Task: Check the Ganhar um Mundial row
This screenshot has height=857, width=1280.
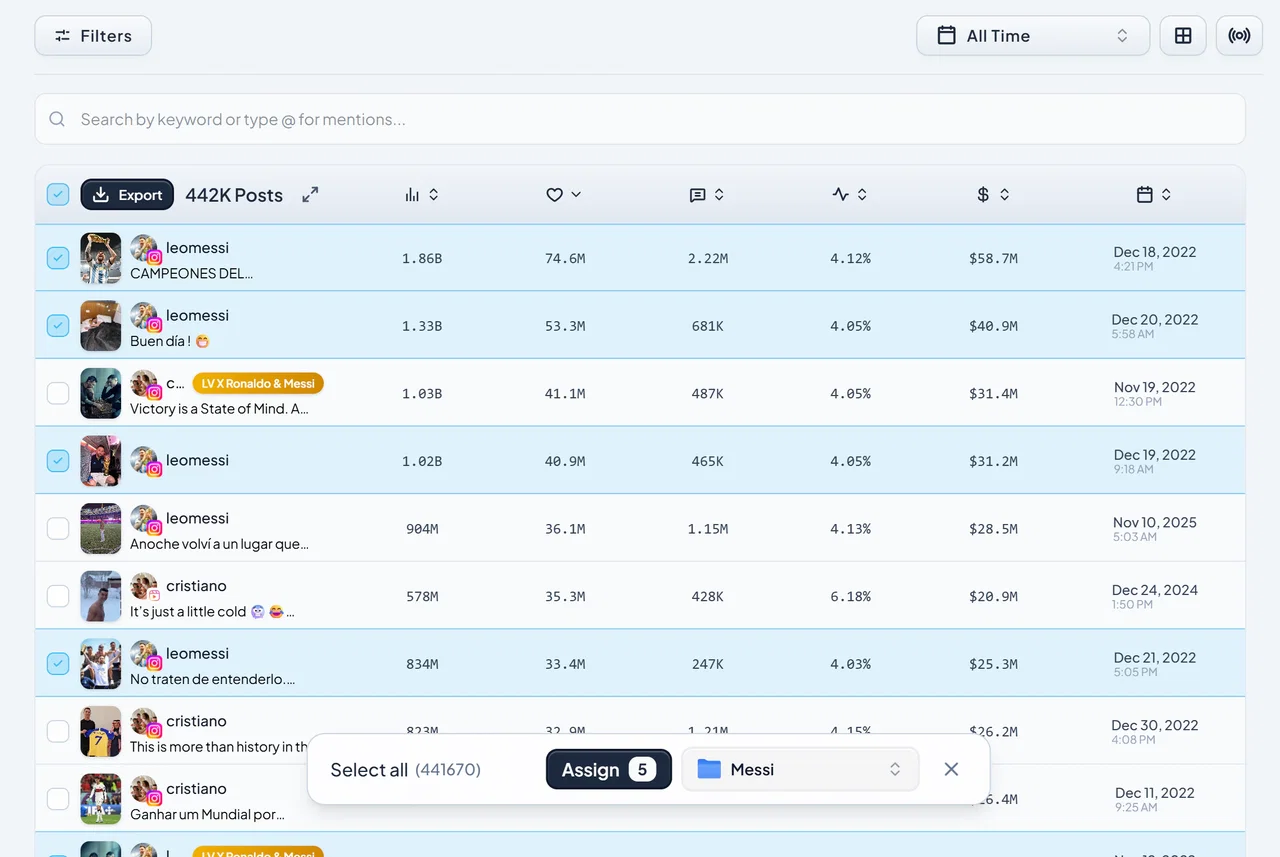Action: pyautogui.click(x=58, y=799)
